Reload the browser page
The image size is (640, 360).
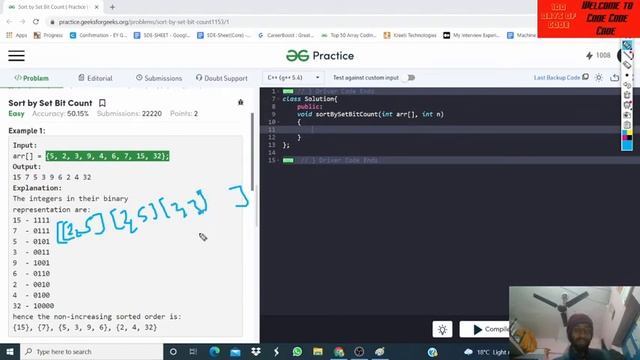36,22
